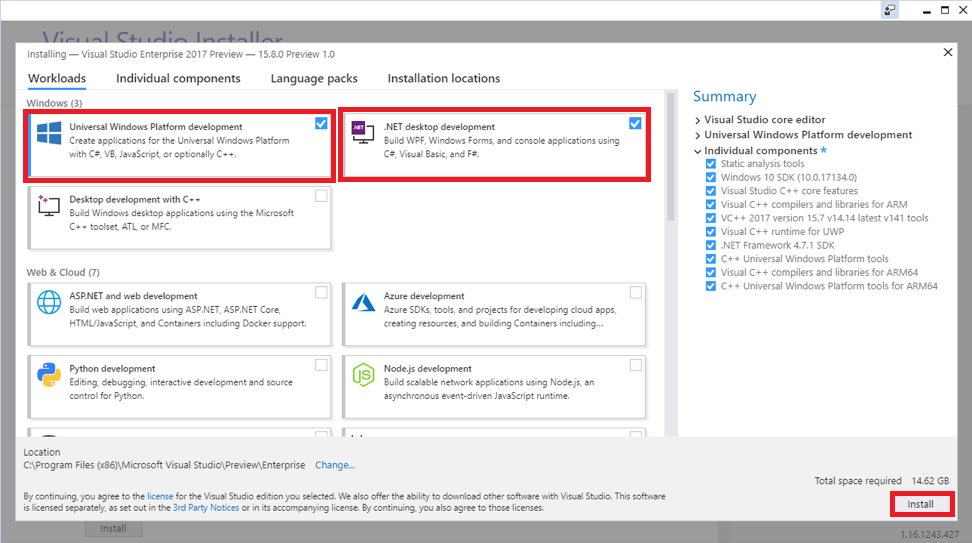The width and height of the screenshot is (972, 543).
Task: Click the .NET desktop development monitor icon
Action: pos(363,132)
